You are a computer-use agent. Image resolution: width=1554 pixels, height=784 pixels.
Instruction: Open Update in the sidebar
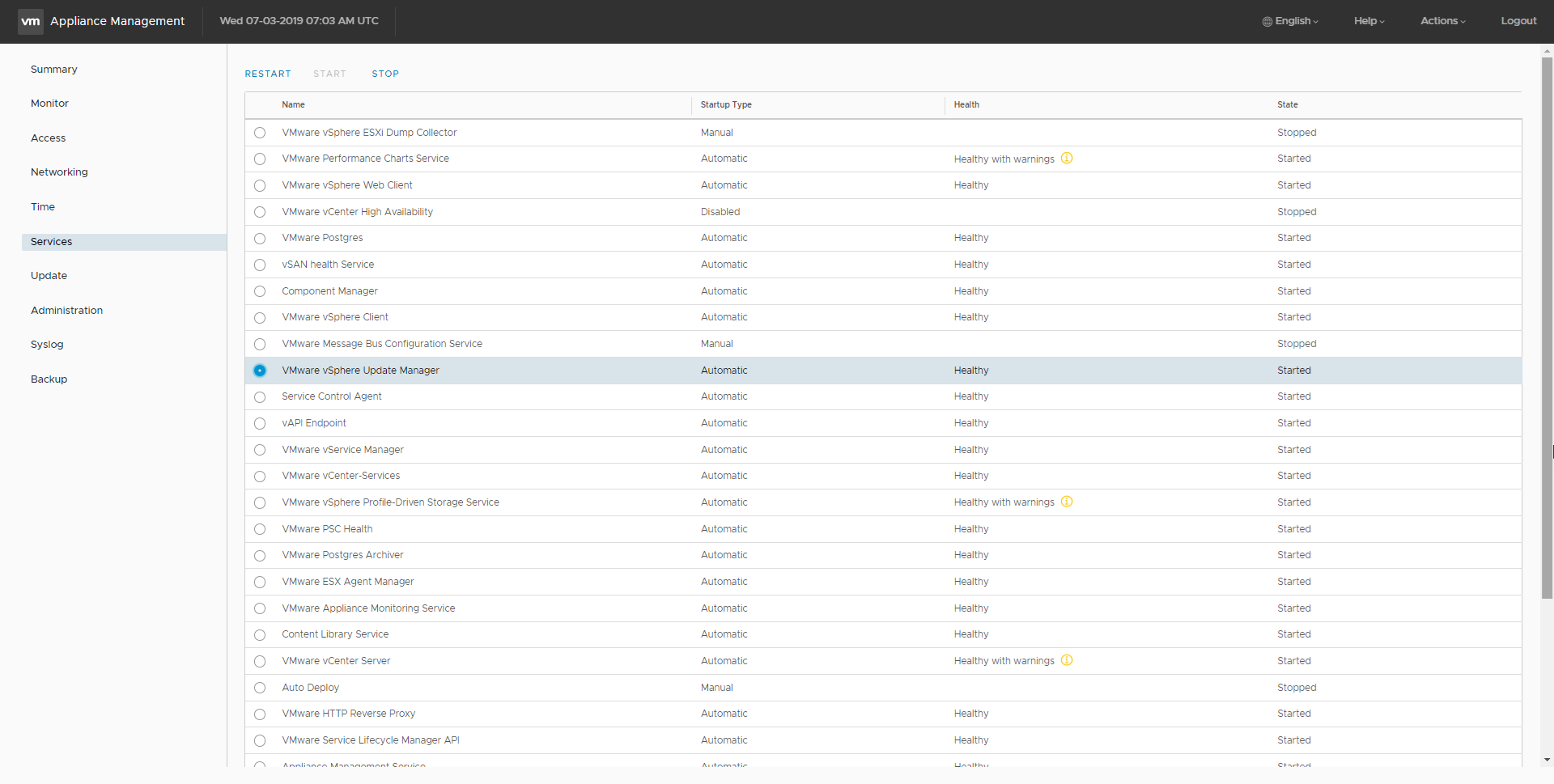point(49,276)
